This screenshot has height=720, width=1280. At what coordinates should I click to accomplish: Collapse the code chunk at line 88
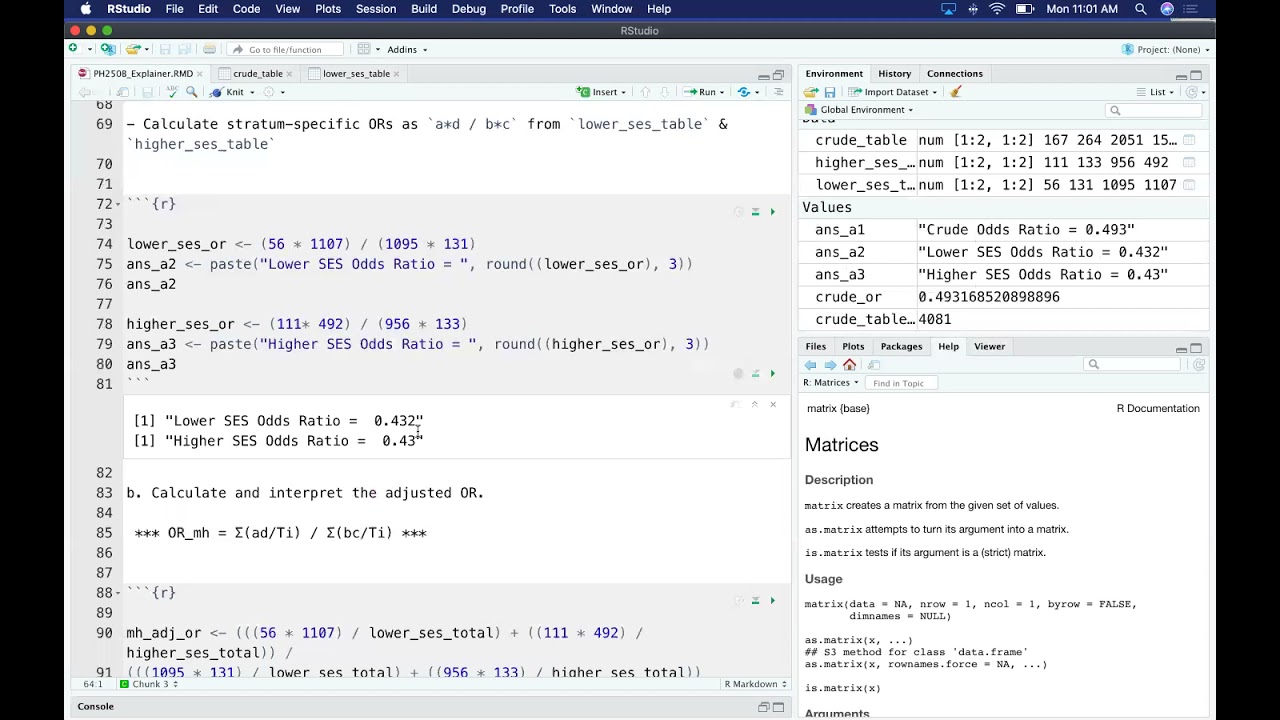click(x=119, y=593)
